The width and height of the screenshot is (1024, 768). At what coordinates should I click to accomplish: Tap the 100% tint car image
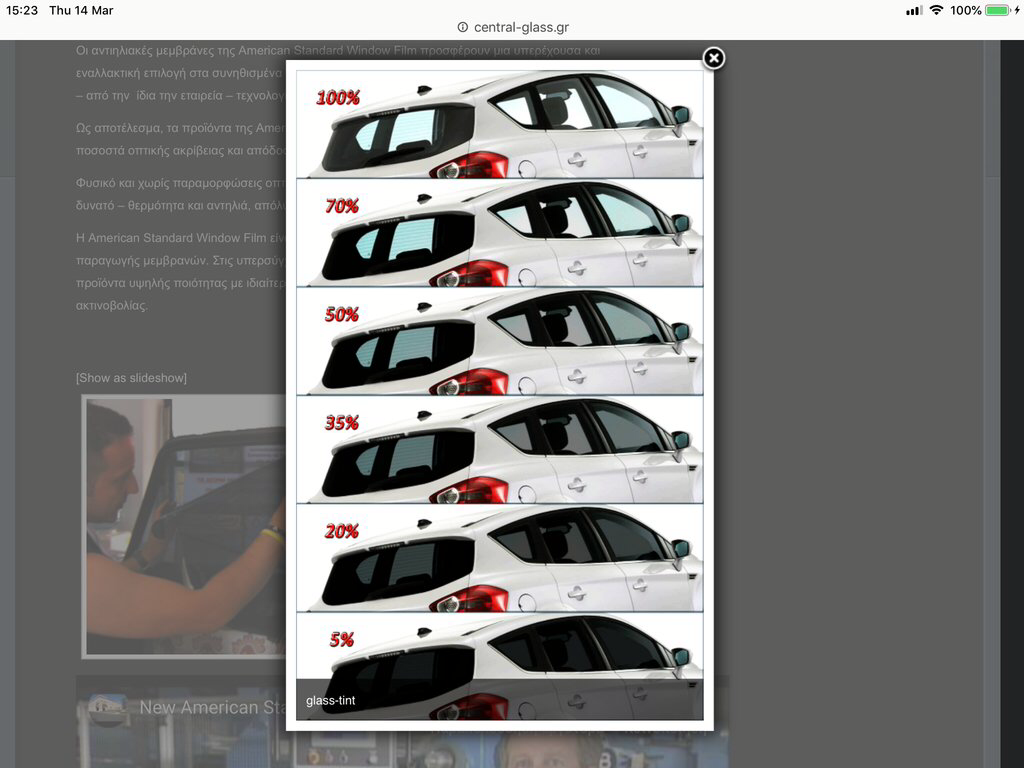[500, 124]
